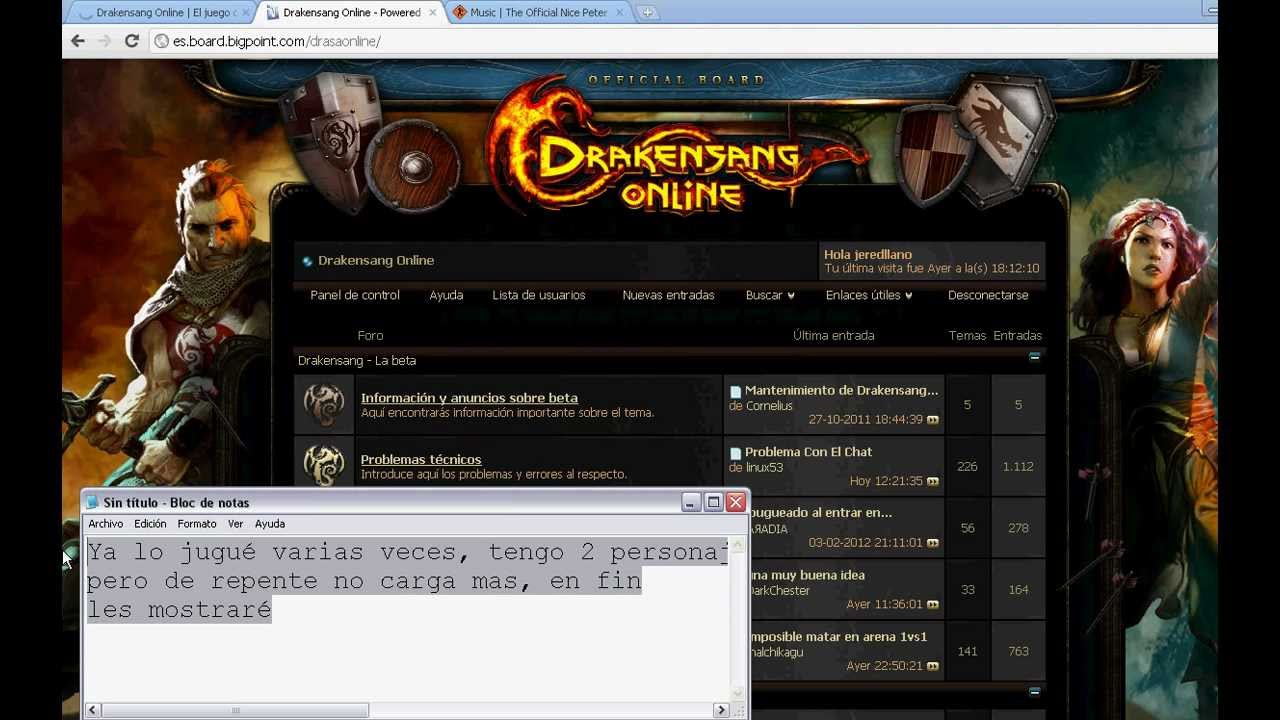The width and height of the screenshot is (1280, 720).
Task: Open 'Lista de usuarios'
Action: pos(539,295)
